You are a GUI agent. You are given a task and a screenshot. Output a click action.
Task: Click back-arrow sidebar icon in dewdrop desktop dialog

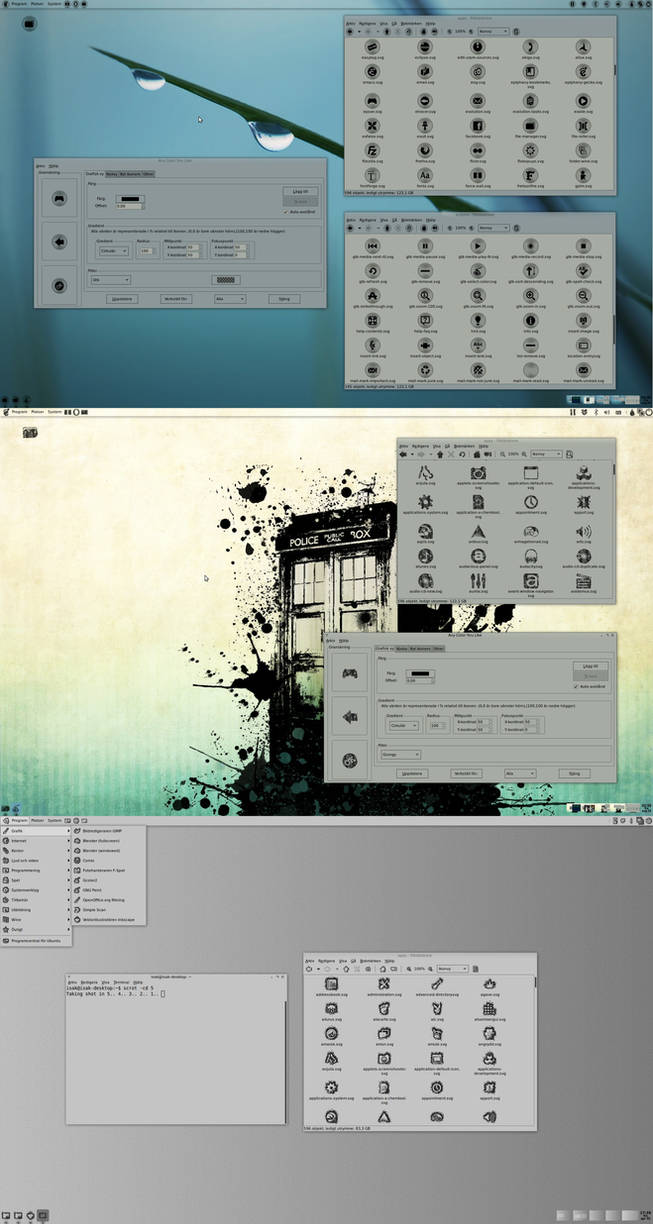click(x=59, y=241)
